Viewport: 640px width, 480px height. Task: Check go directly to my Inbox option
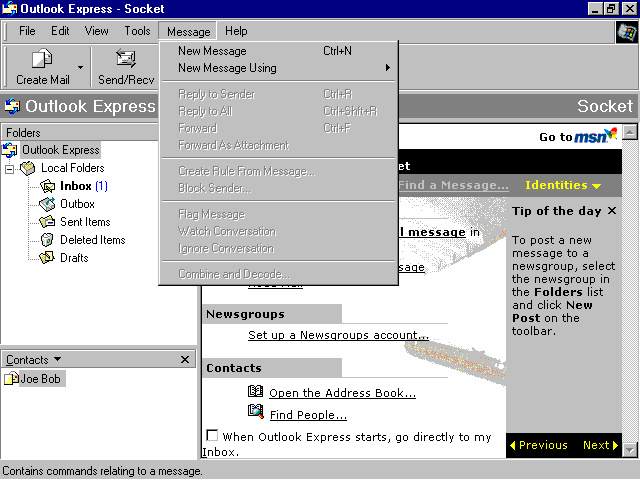click(212, 435)
